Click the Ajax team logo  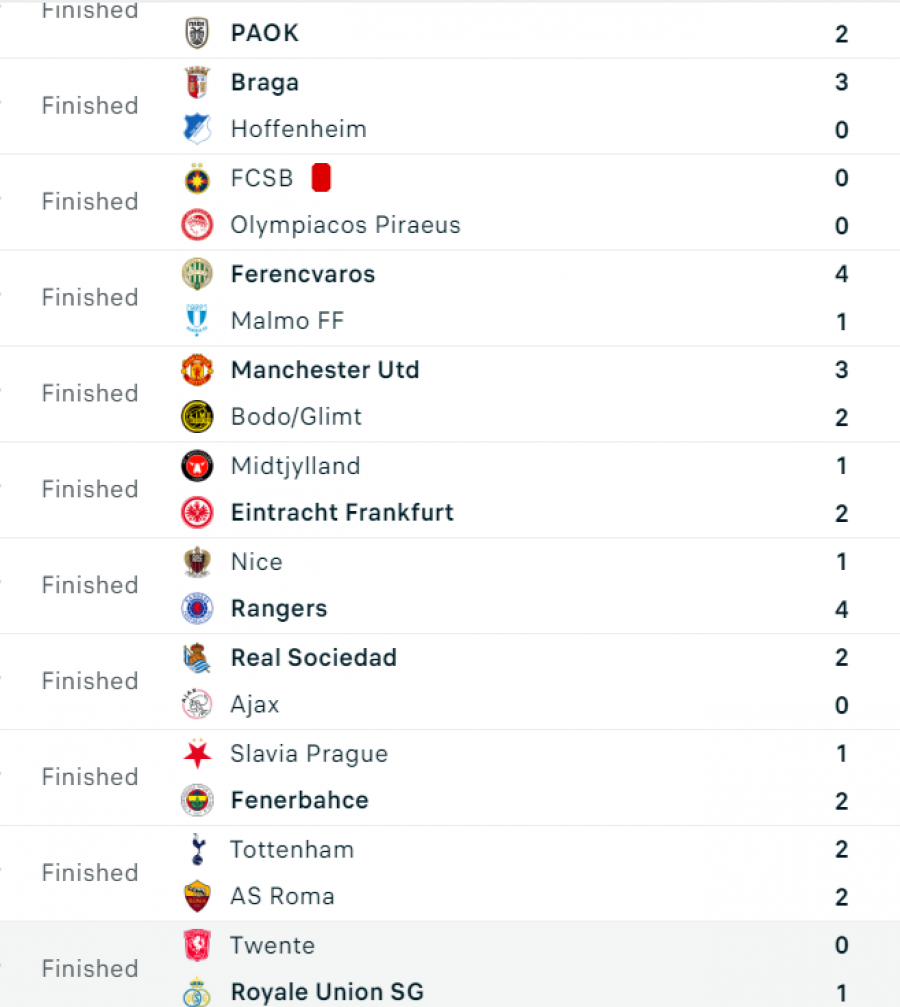pyautogui.click(x=197, y=705)
